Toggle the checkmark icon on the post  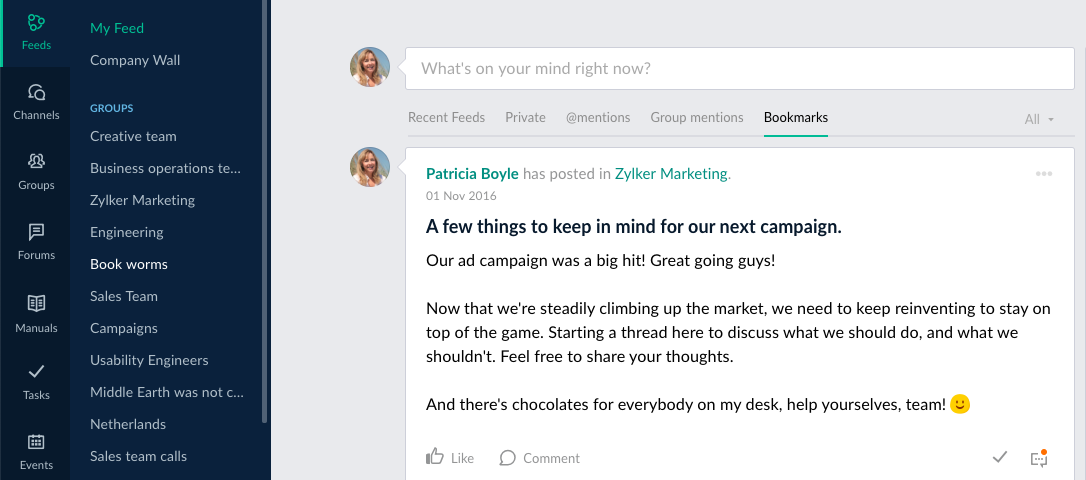tap(999, 457)
